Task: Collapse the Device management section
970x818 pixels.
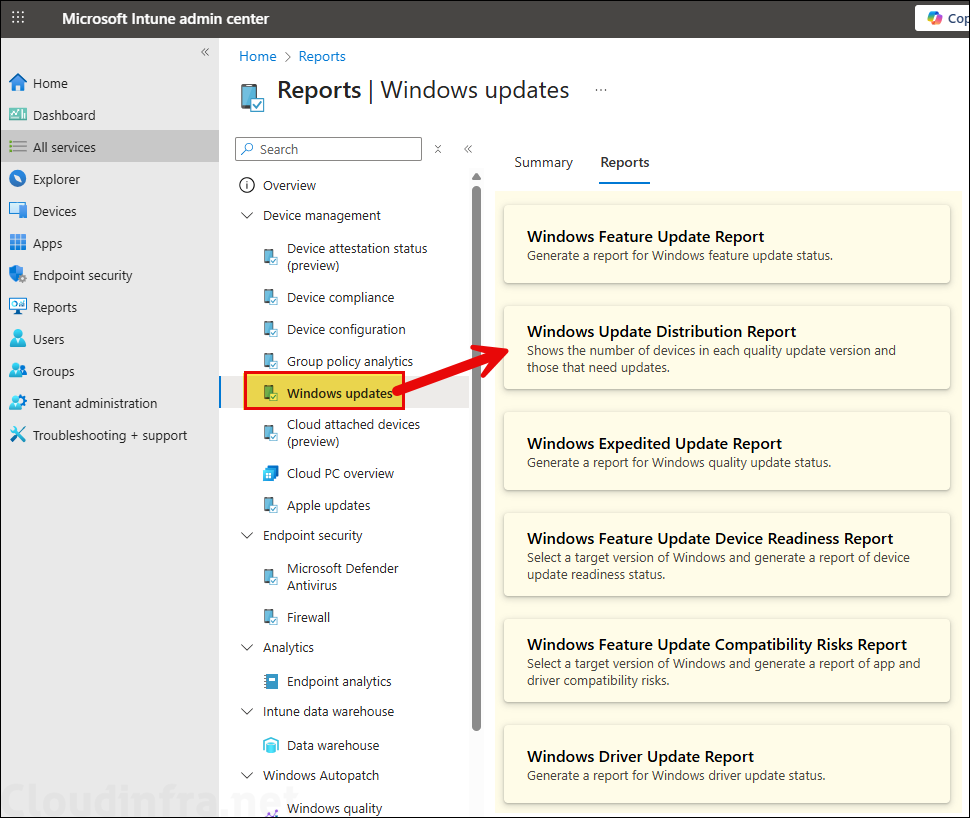Action: click(x=247, y=215)
